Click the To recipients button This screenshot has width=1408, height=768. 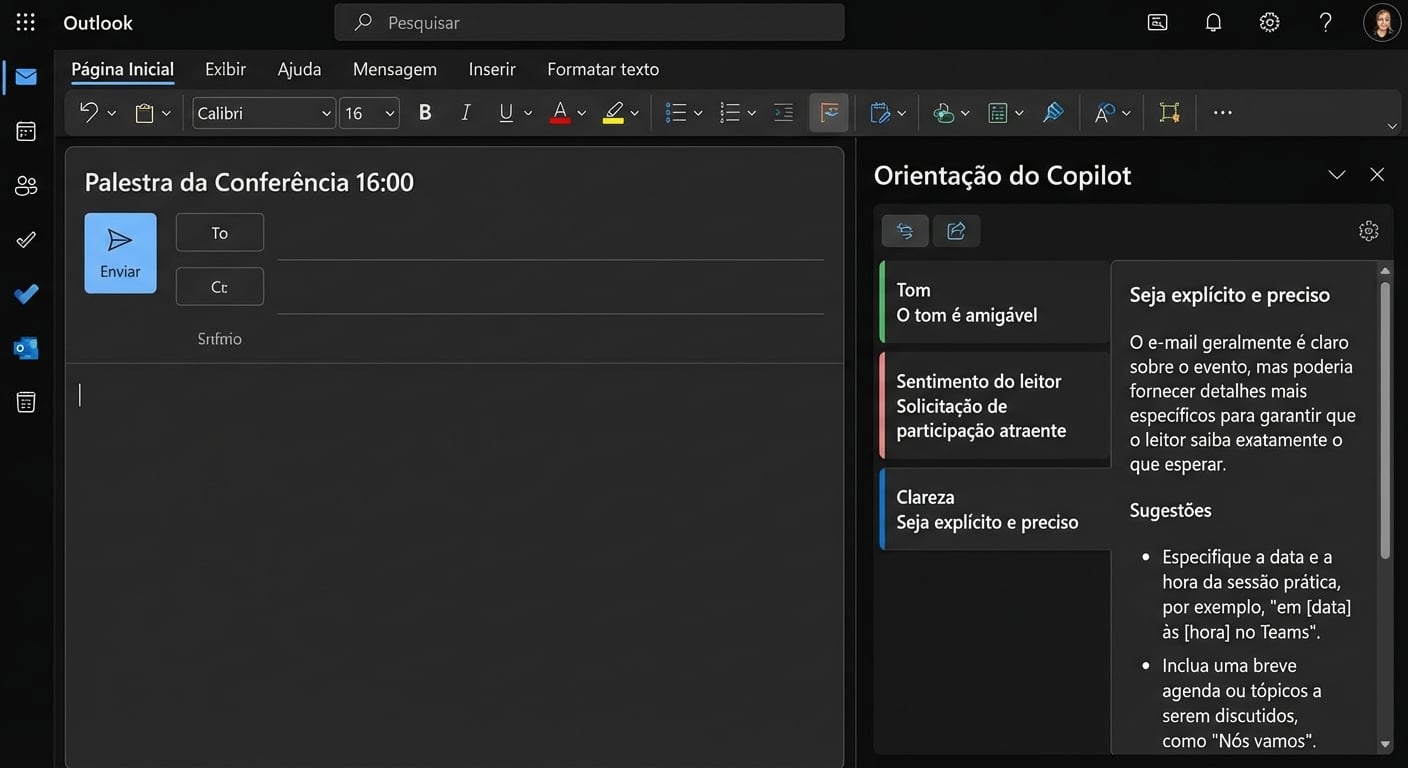(220, 233)
